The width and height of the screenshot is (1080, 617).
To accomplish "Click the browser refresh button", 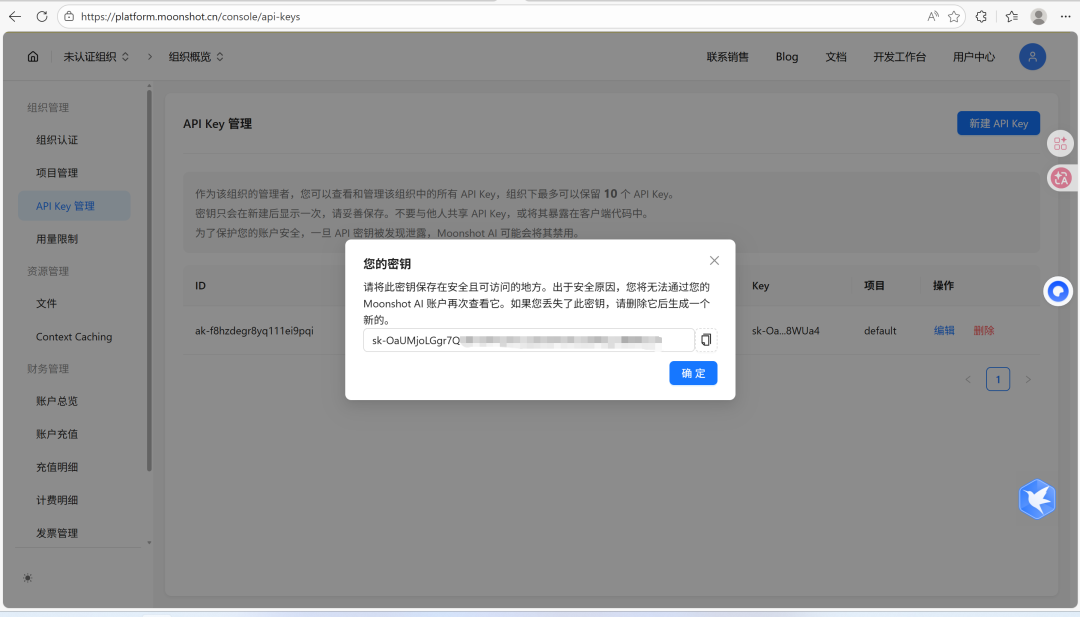I will (x=41, y=17).
